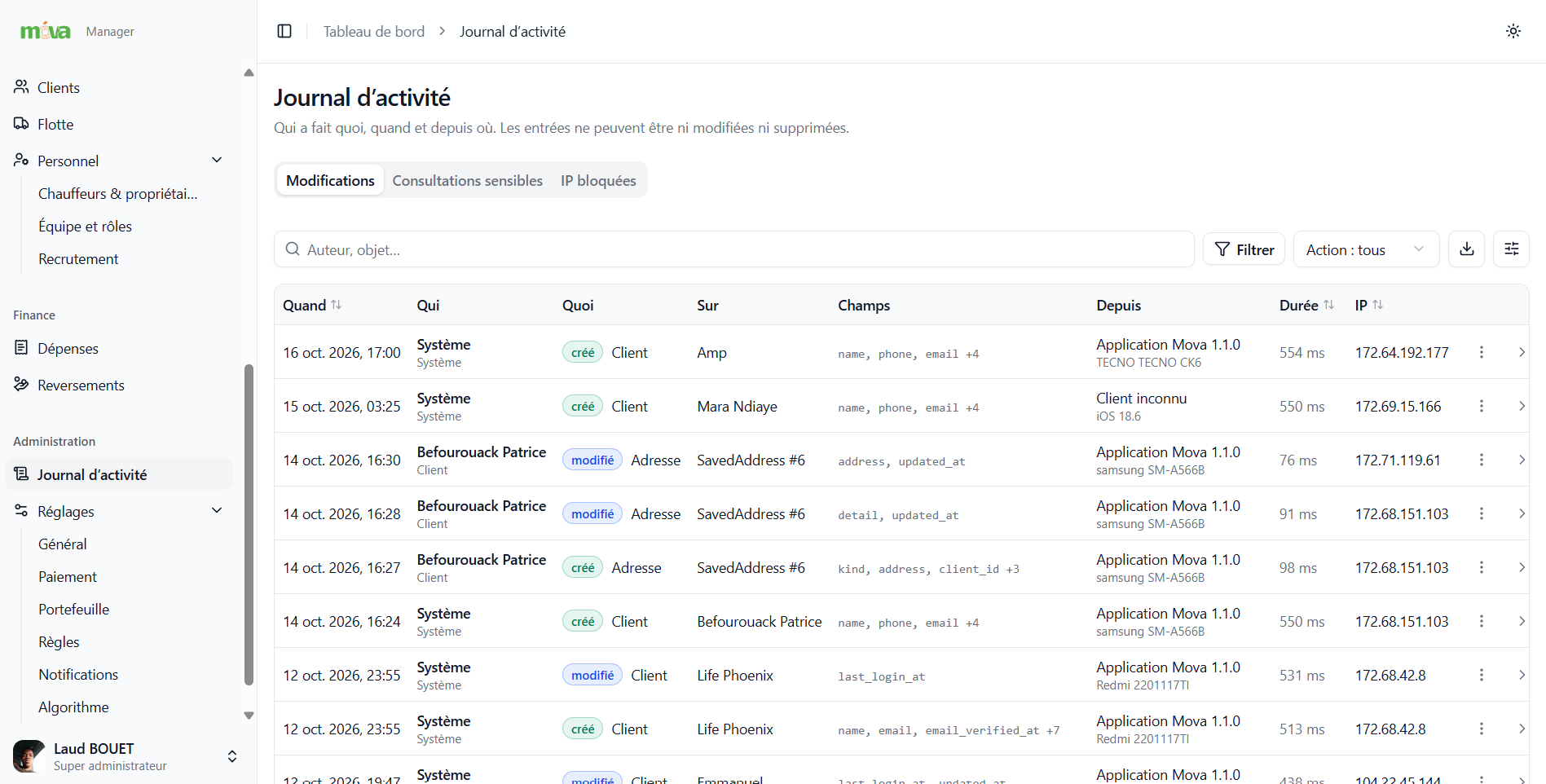This screenshot has height=784, width=1546.
Task: Collapse the Réglages section
Action: [x=217, y=510]
